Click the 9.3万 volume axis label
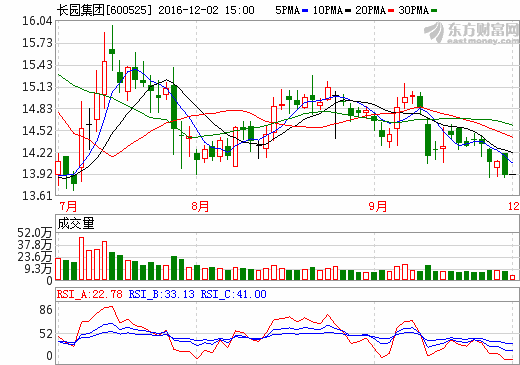The height and width of the screenshot is (365, 520). tap(38, 269)
